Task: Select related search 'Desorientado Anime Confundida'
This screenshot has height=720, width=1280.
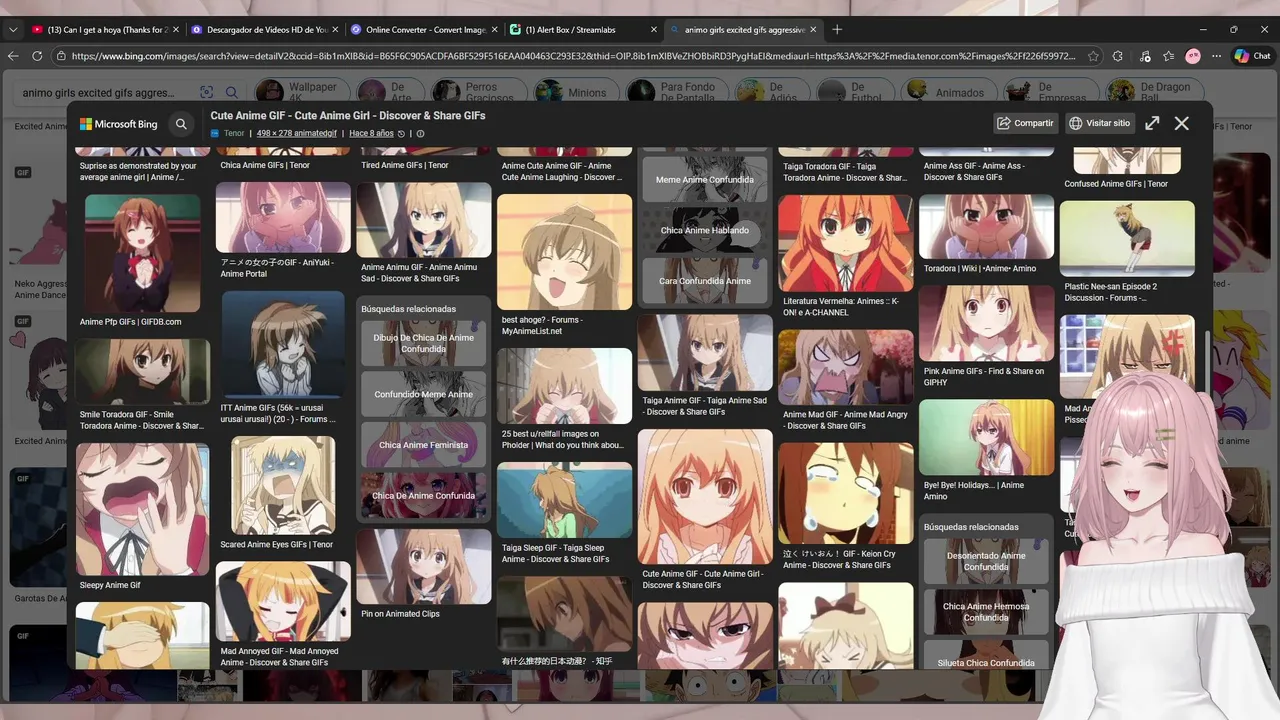Action: click(x=986, y=561)
